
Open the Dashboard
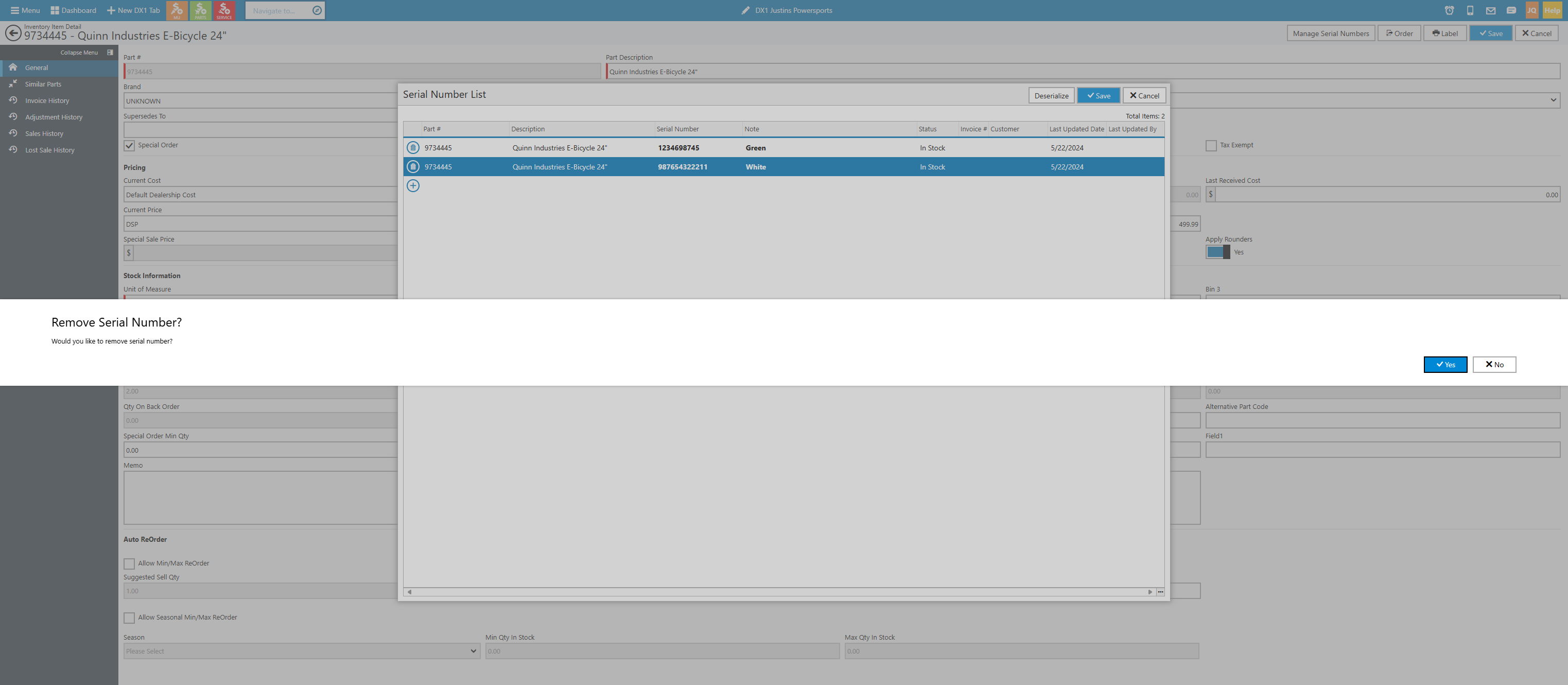pyautogui.click(x=73, y=10)
